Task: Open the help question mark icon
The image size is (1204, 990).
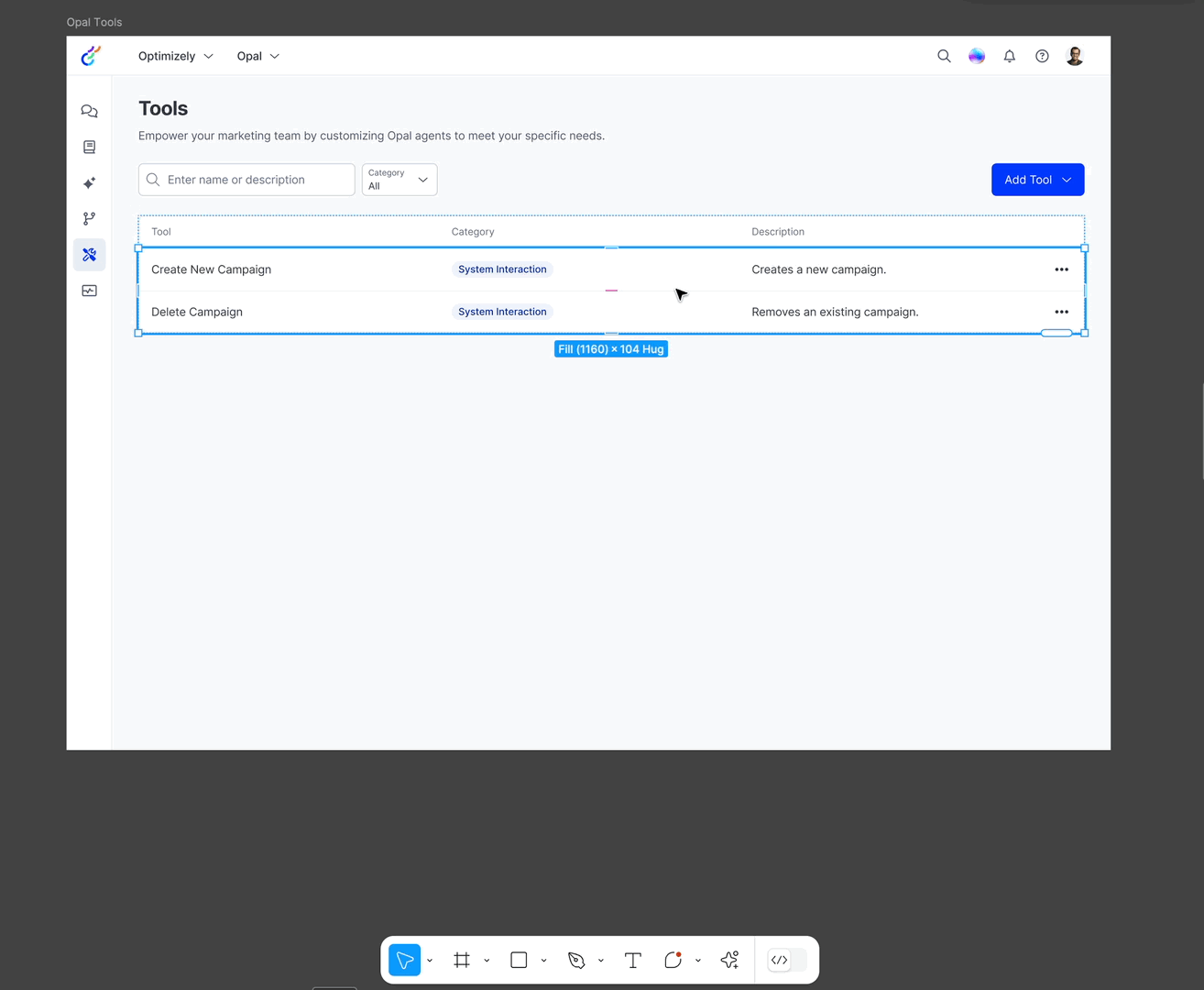Action: 1042,56
